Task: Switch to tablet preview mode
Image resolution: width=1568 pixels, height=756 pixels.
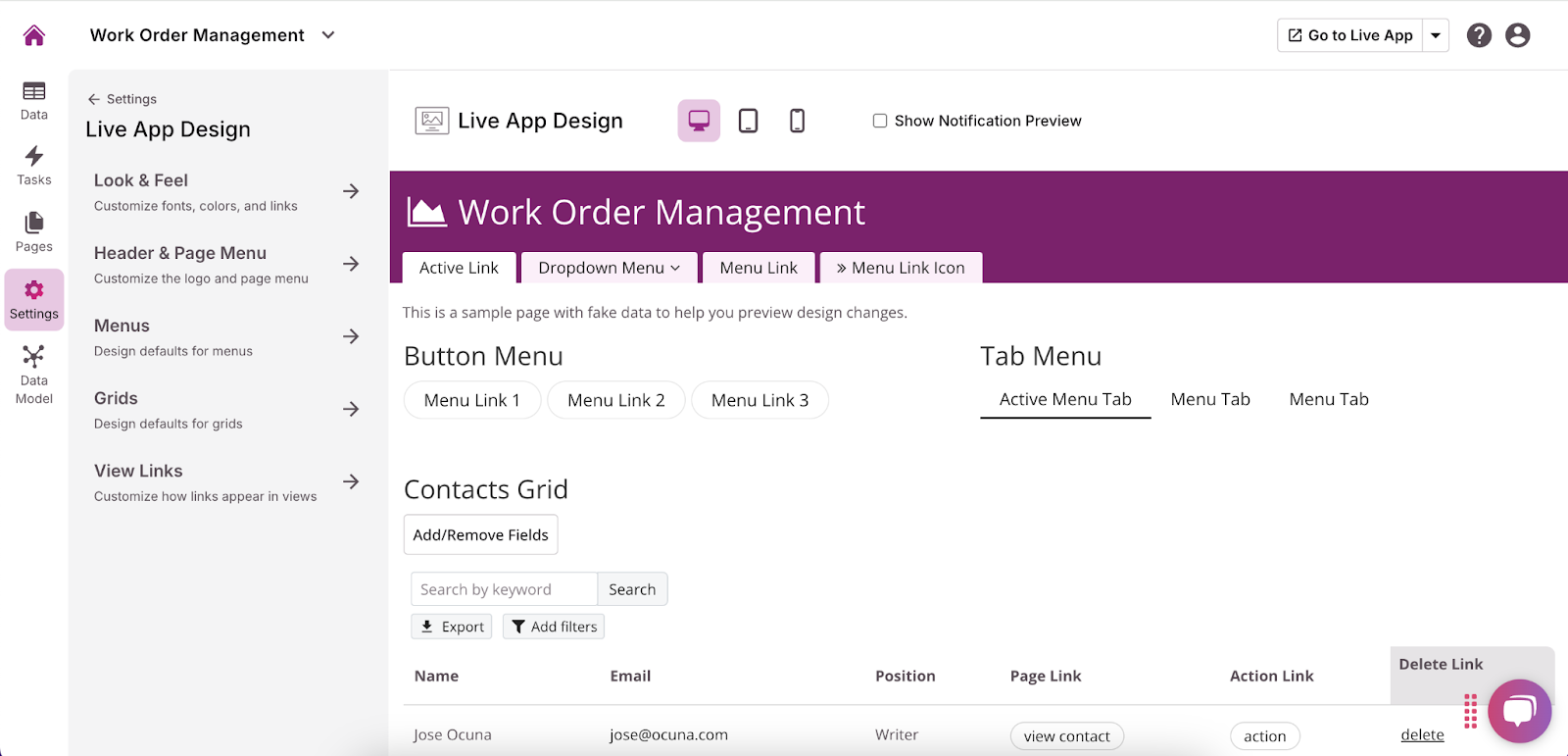Action: point(748,121)
